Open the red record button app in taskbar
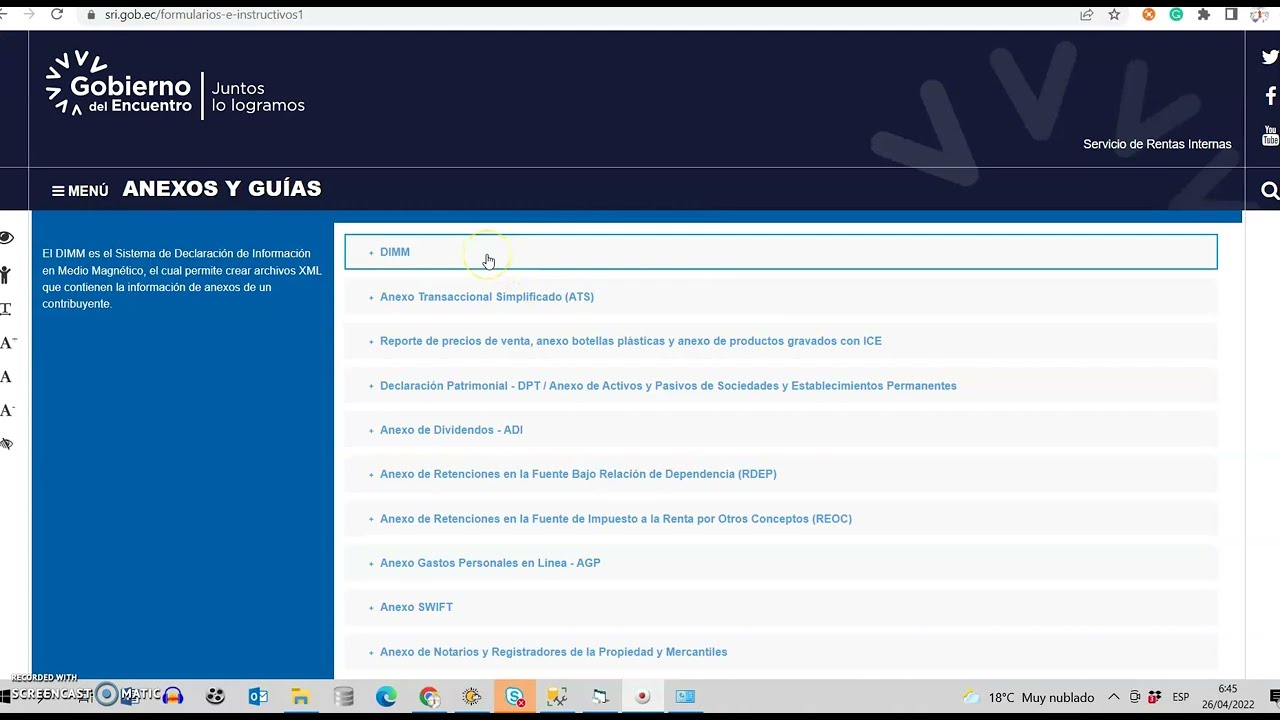The width and height of the screenshot is (1280, 720). coord(643,697)
